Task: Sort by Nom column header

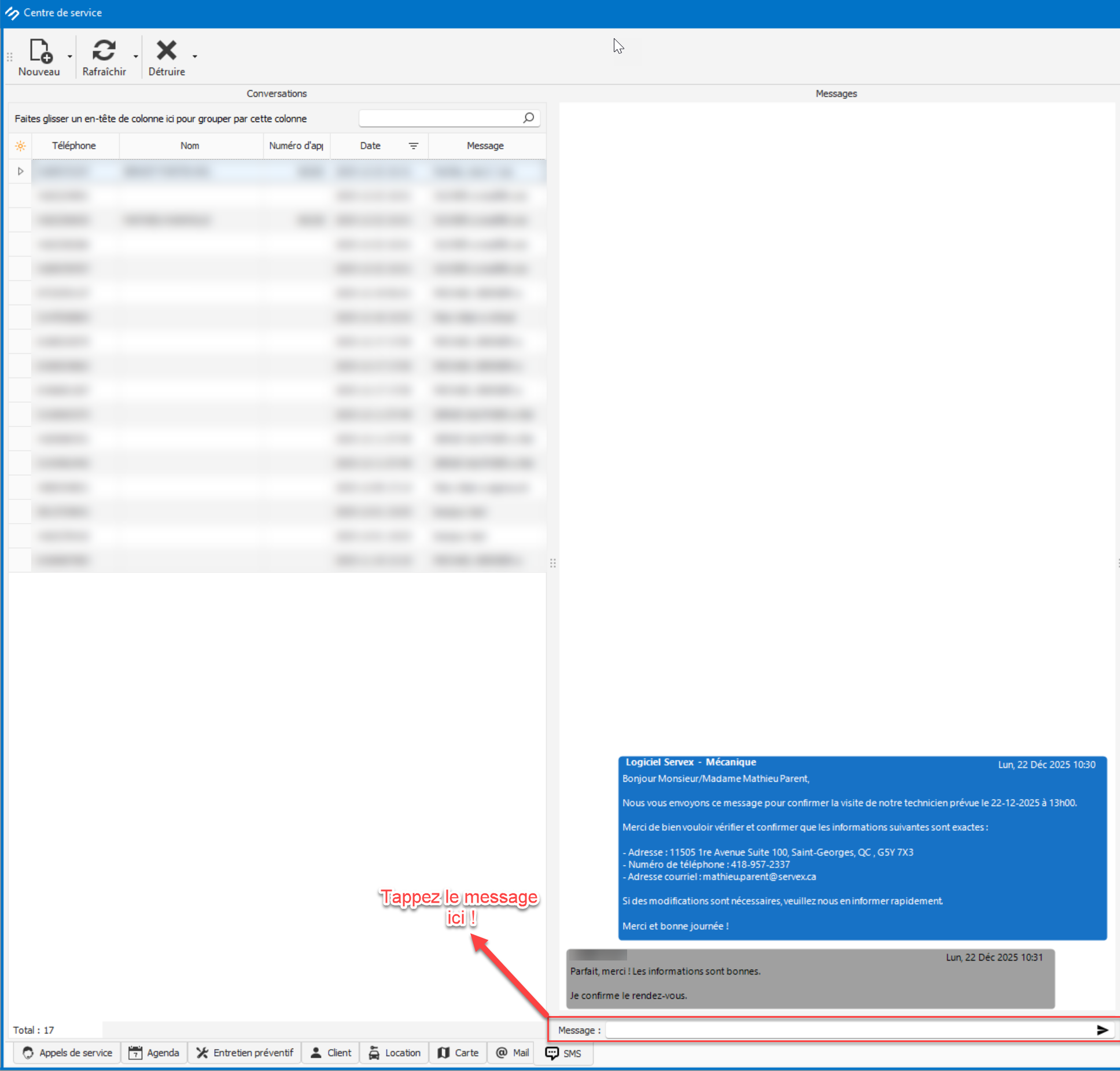Action: (190, 146)
